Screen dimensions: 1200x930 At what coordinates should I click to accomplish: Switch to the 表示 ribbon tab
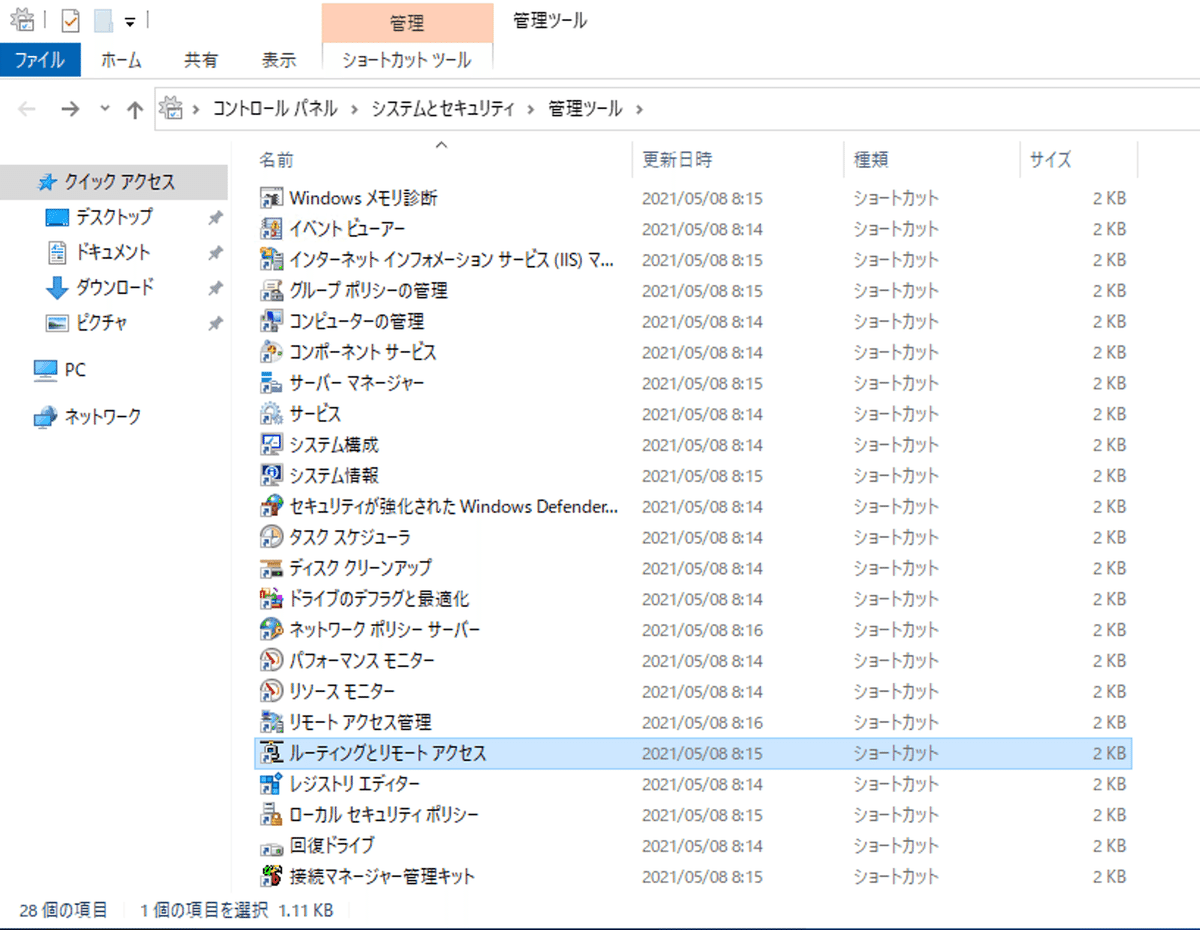tap(279, 60)
